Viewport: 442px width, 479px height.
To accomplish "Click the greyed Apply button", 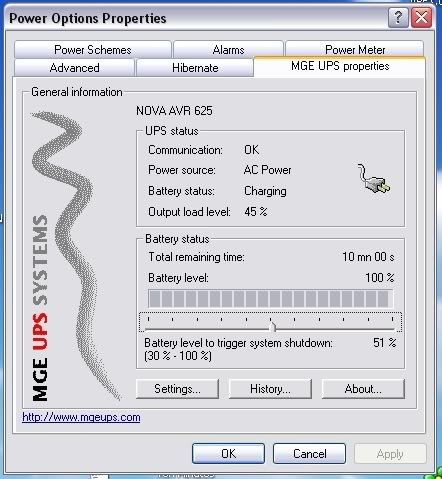I will click(x=390, y=454).
